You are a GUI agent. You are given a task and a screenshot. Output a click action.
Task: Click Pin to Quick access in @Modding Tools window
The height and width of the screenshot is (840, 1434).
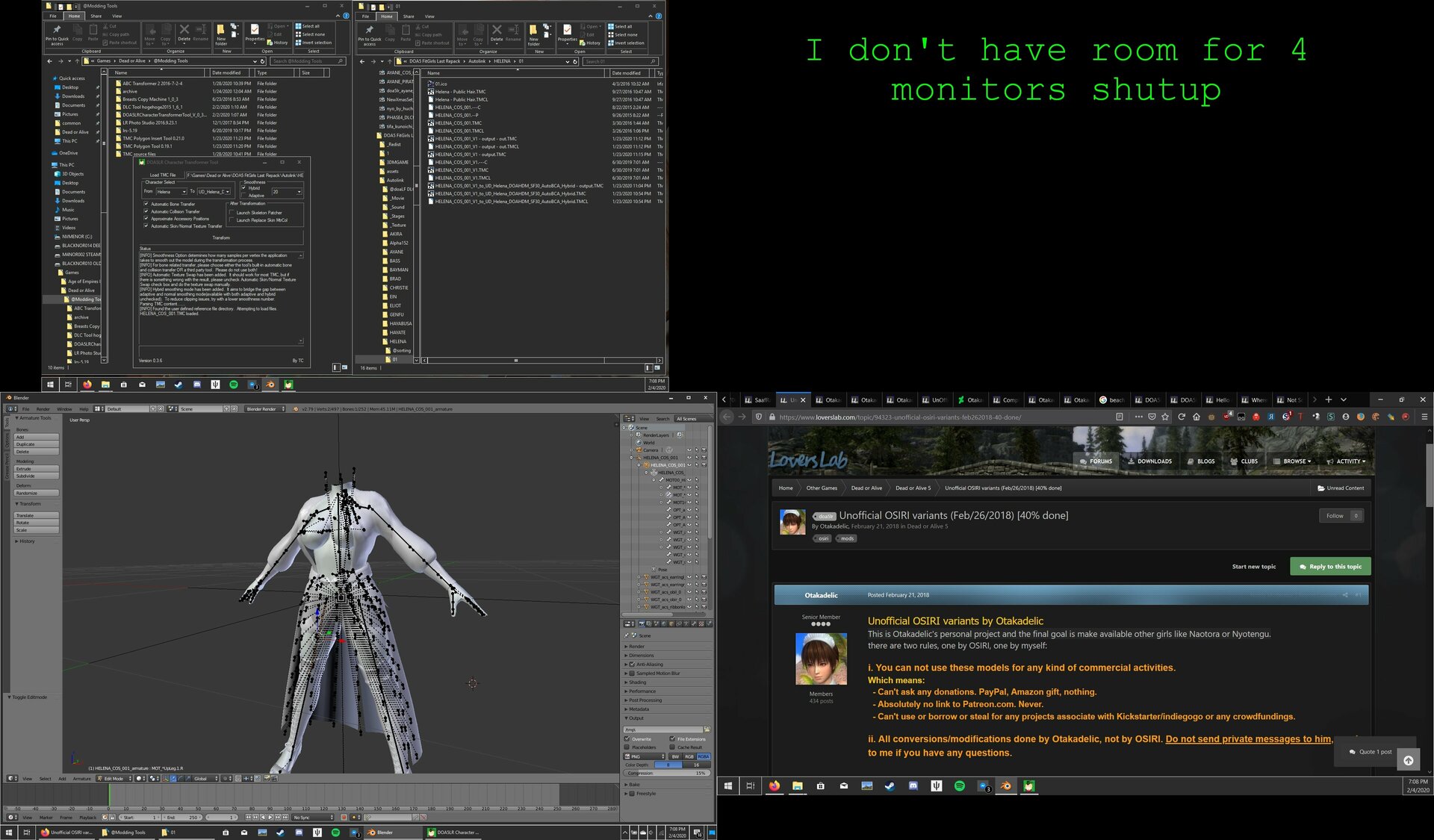(x=57, y=34)
